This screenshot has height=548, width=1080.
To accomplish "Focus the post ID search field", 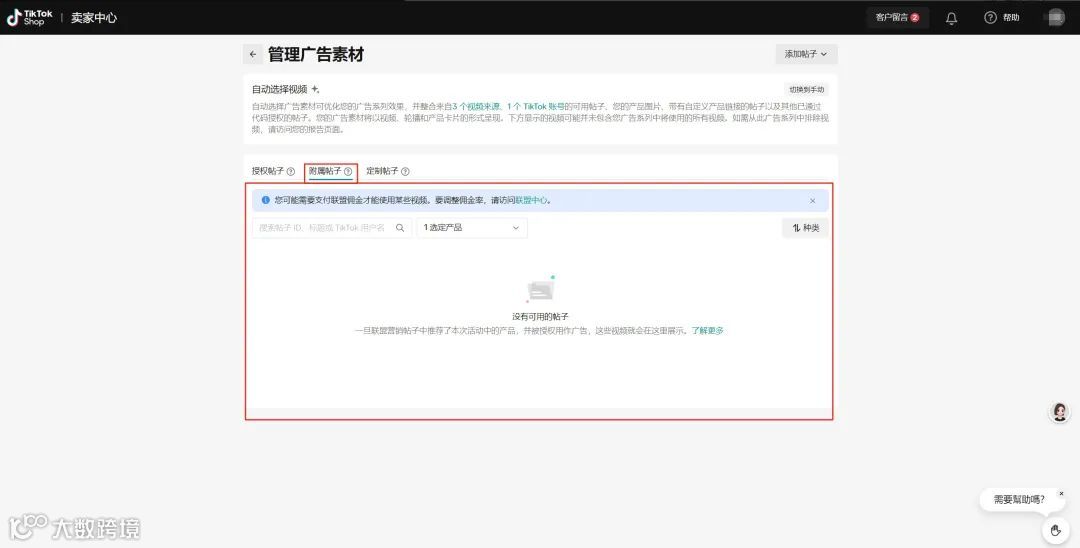I will click(332, 228).
